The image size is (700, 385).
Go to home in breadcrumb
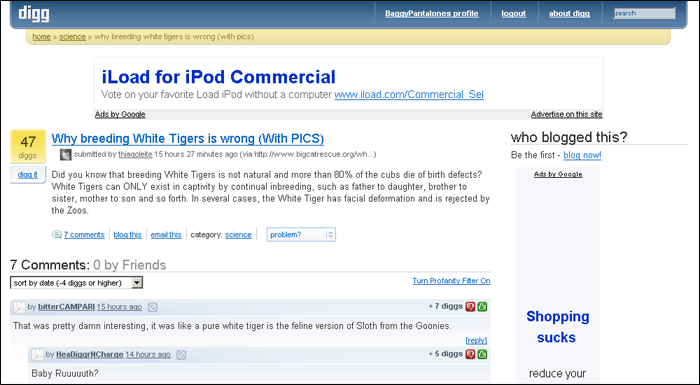42,37
